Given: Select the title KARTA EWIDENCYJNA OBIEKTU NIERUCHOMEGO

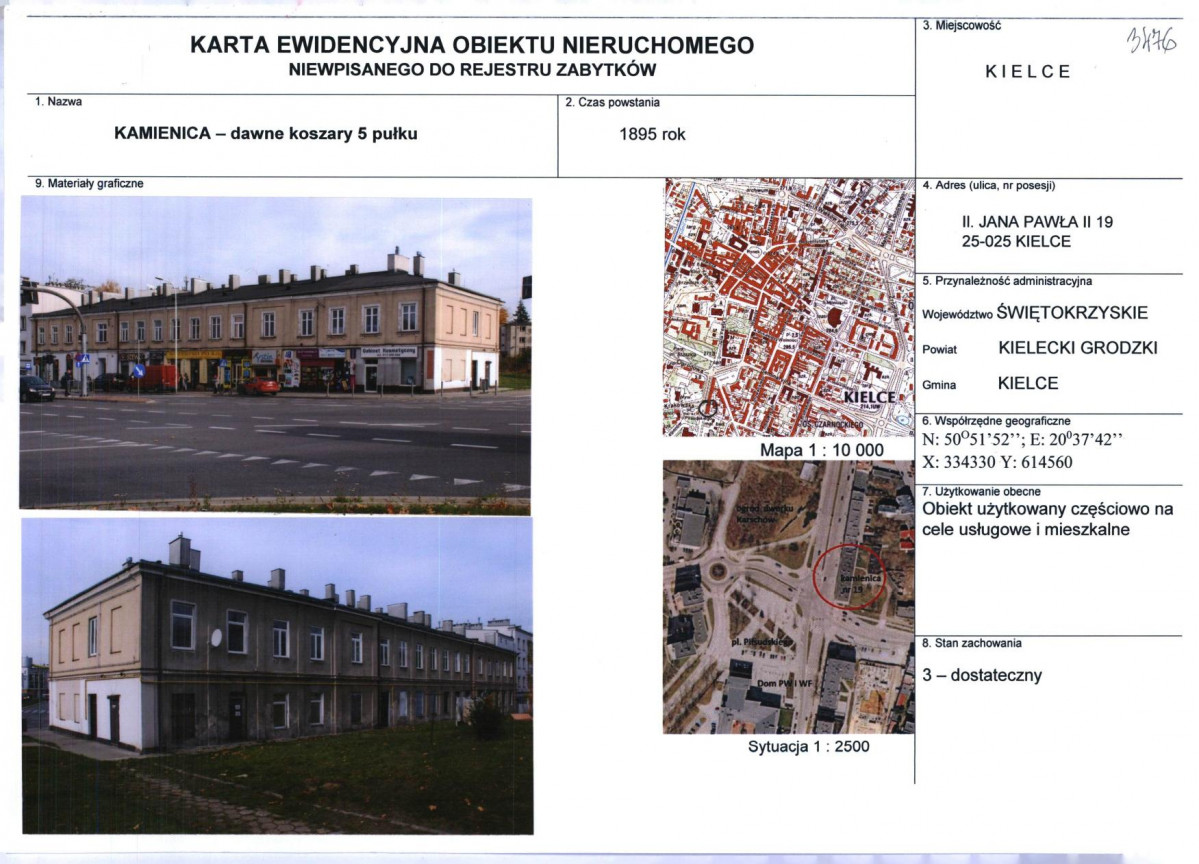Looking at the screenshot, I should [x=471, y=44].
